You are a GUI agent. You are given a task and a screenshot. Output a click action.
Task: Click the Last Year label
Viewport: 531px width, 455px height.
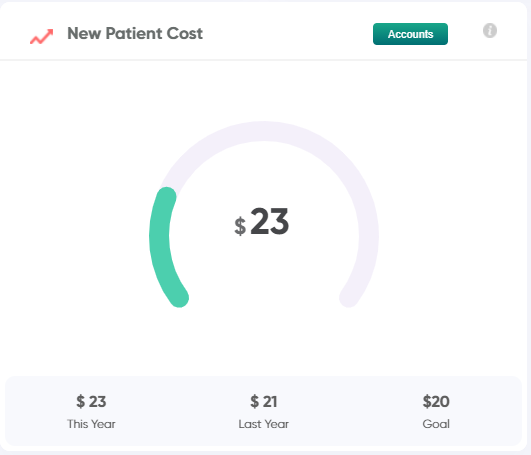[x=263, y=424]
